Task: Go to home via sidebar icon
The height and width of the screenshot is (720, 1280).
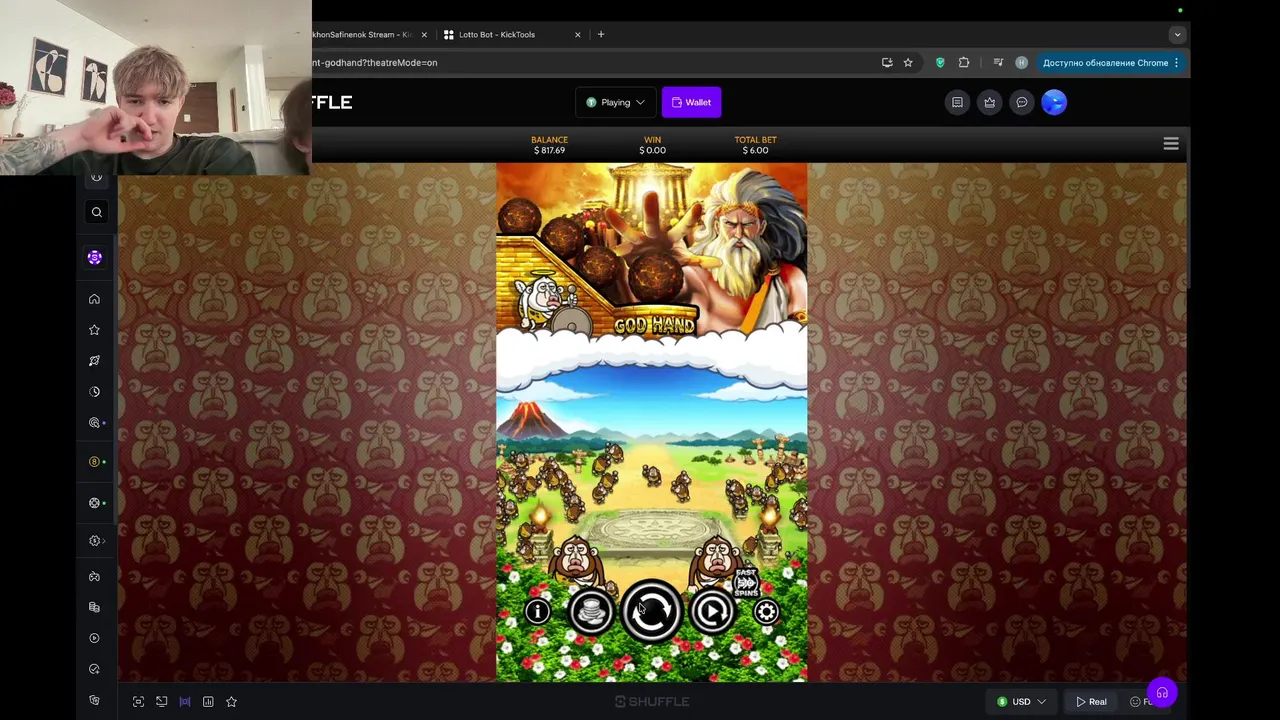Action: click(94, 299)
